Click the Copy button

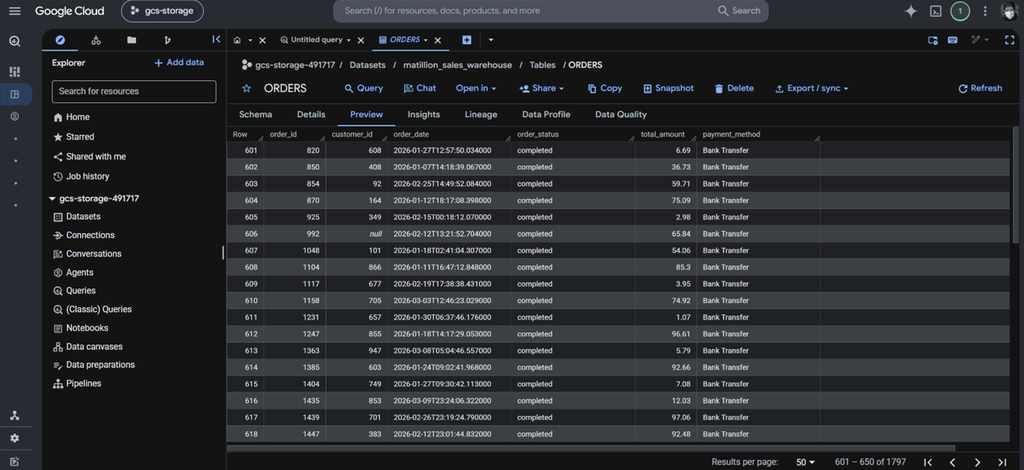click(605, 88)
